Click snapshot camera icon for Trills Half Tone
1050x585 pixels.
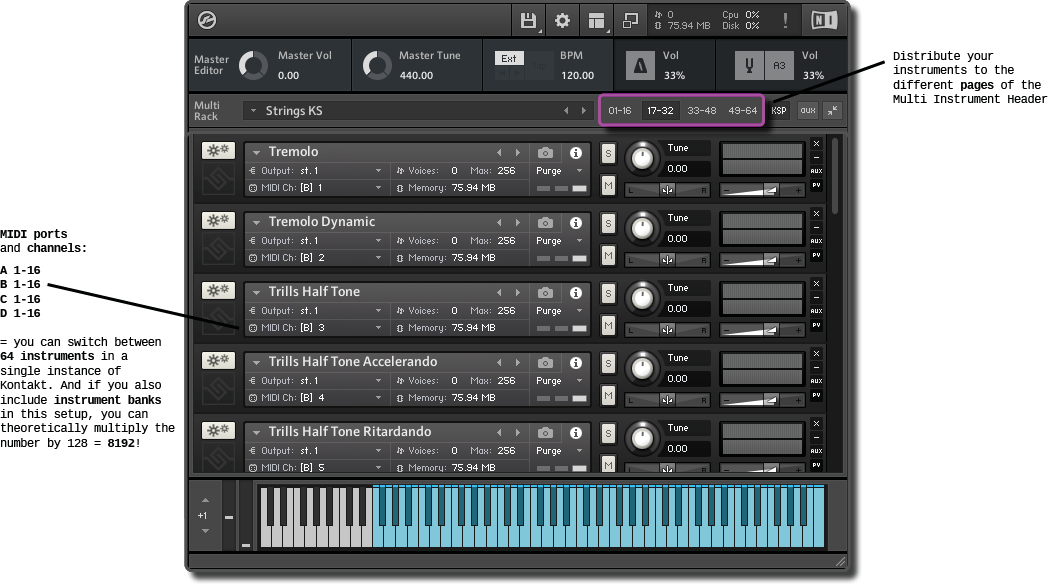point(546,292)
